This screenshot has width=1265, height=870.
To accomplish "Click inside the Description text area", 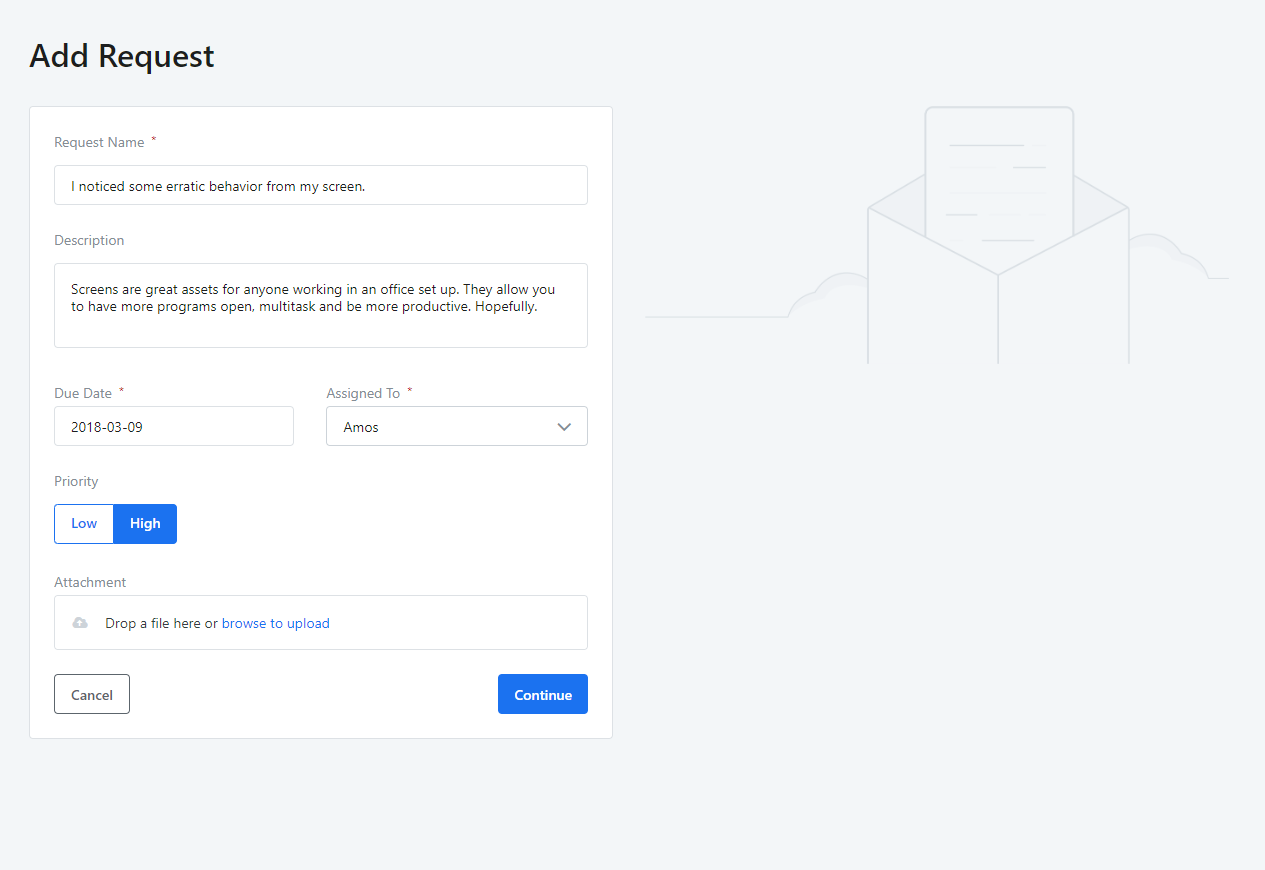I will [x=320, y=305].
